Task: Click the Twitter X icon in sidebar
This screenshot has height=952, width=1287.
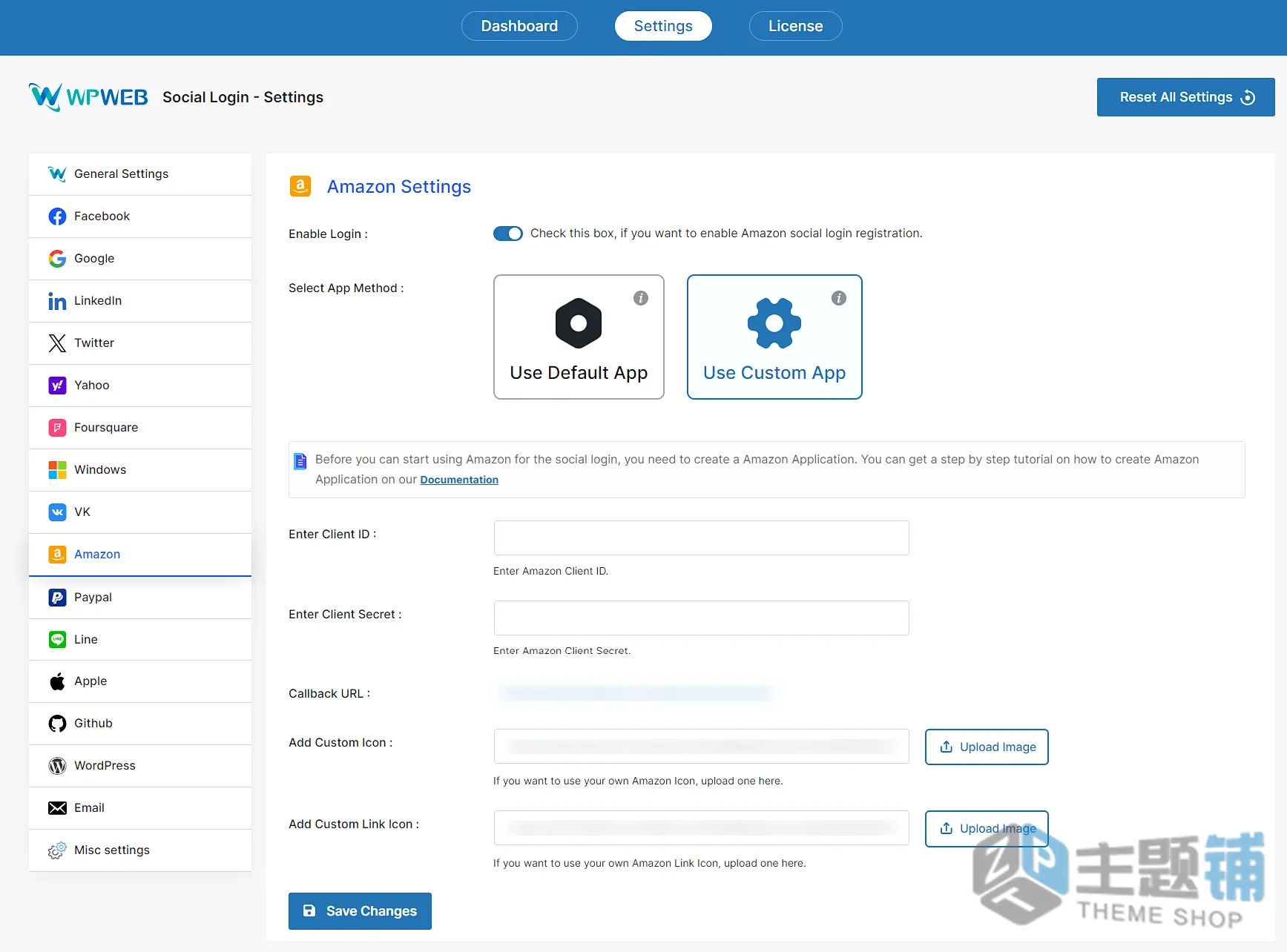Action: [x=57, y=343]
